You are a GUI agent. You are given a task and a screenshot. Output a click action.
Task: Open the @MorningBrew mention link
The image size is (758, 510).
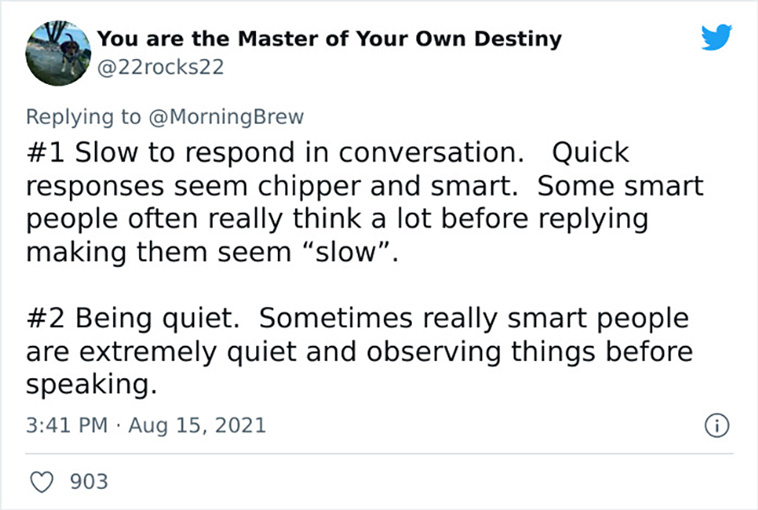tap(226, 117)
